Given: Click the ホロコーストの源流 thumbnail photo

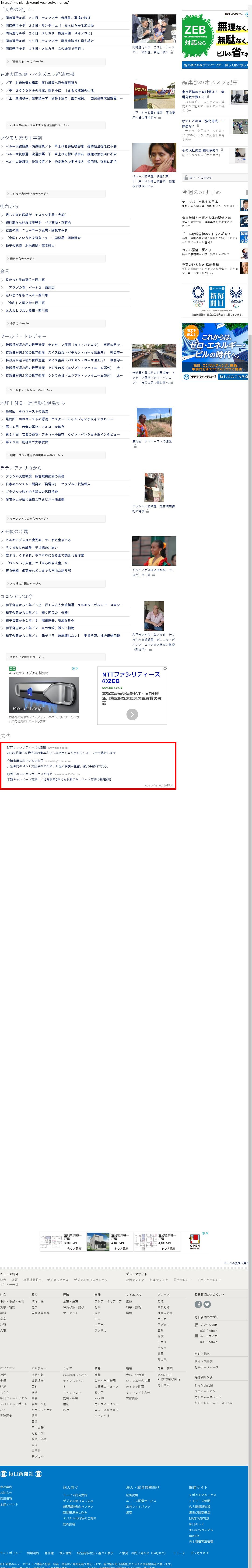Looking at the screenshot, I should click(x=154, y=422).
